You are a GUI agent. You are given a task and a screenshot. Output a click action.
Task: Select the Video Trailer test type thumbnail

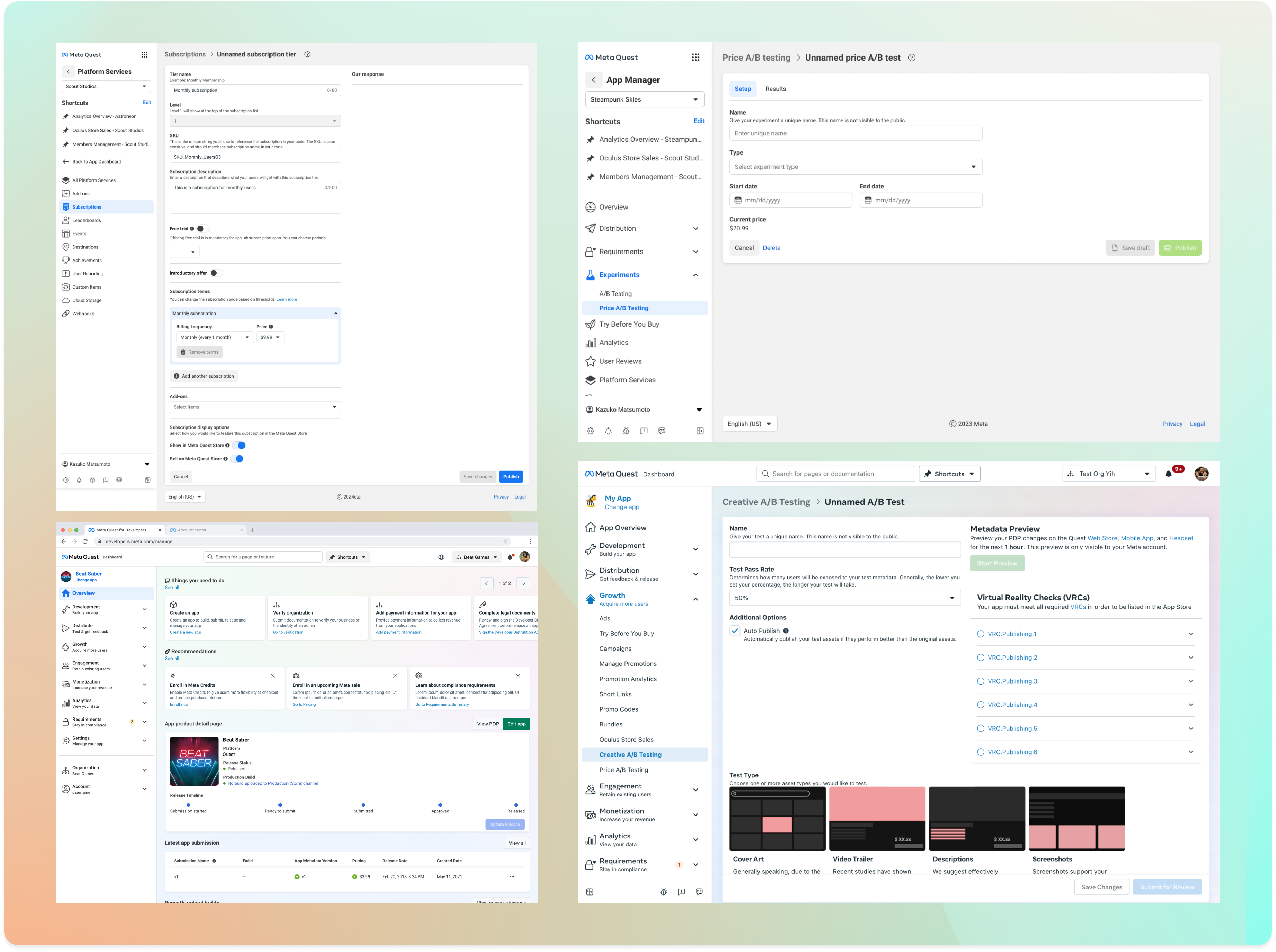click(x=877, y=818)
